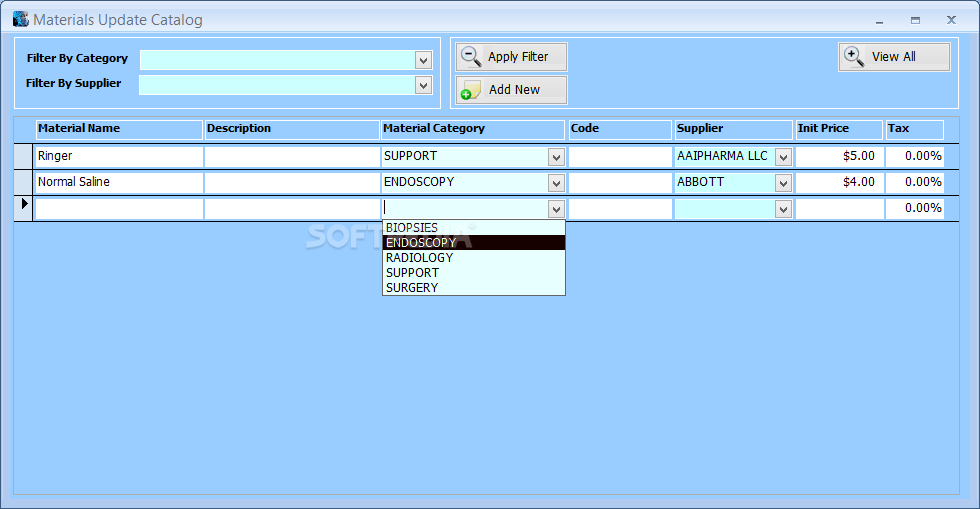980x509 pixels.
Task: Click the Material Category text box in new row
Action: click(465, 208)
